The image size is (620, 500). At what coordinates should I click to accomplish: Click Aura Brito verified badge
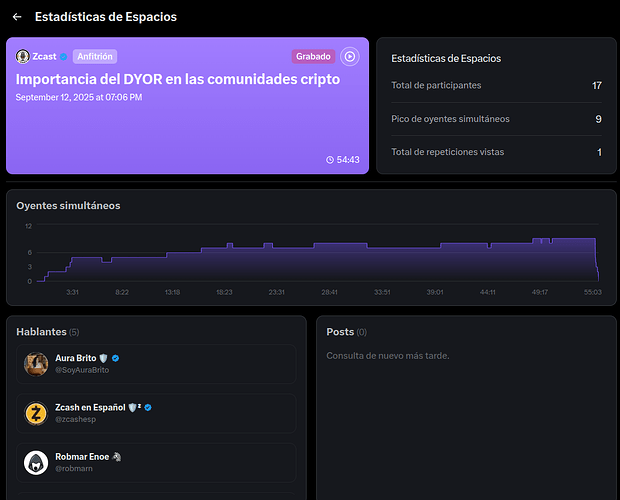click(115, 358)
